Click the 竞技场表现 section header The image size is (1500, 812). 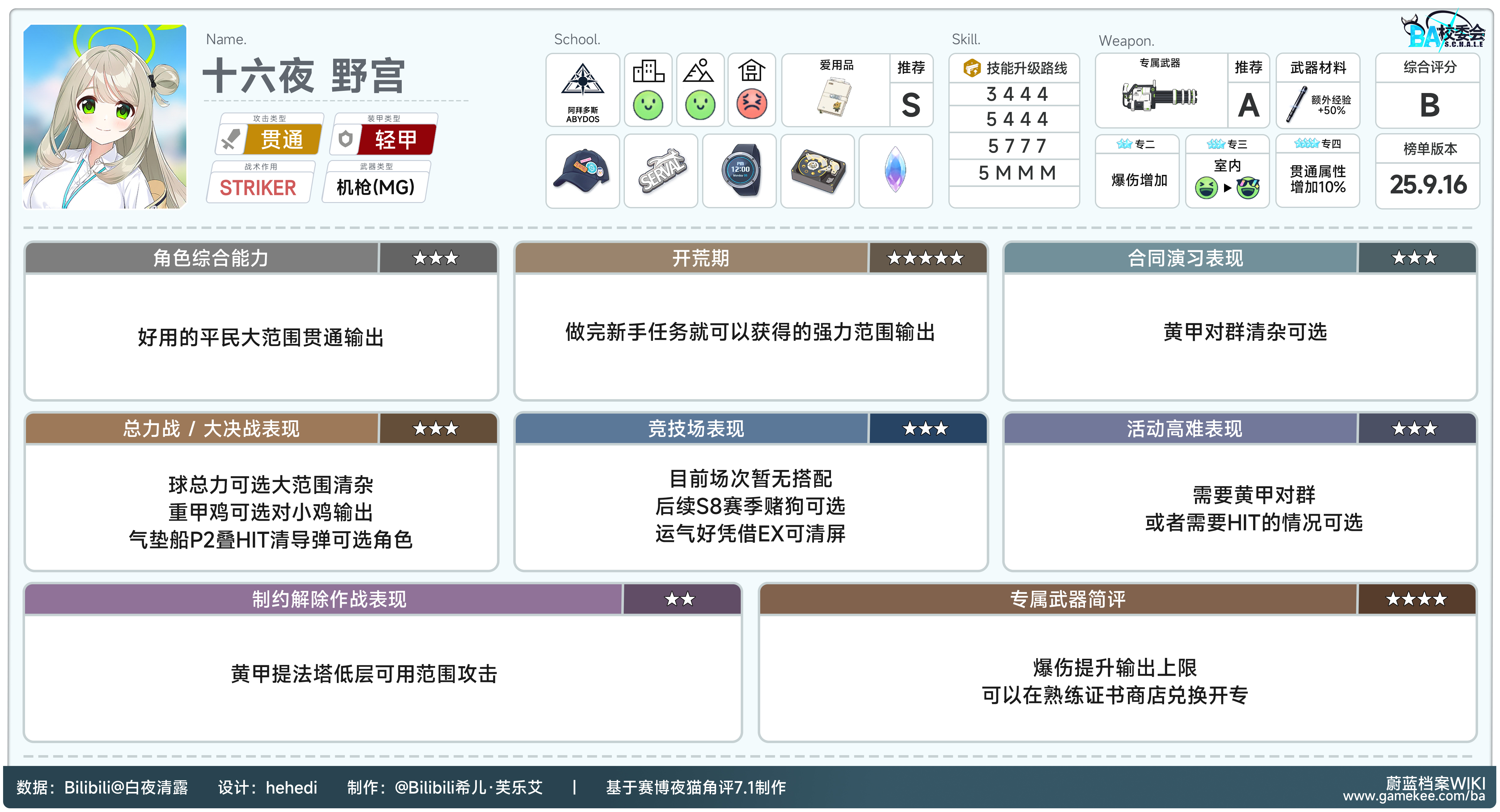point(695,429)
